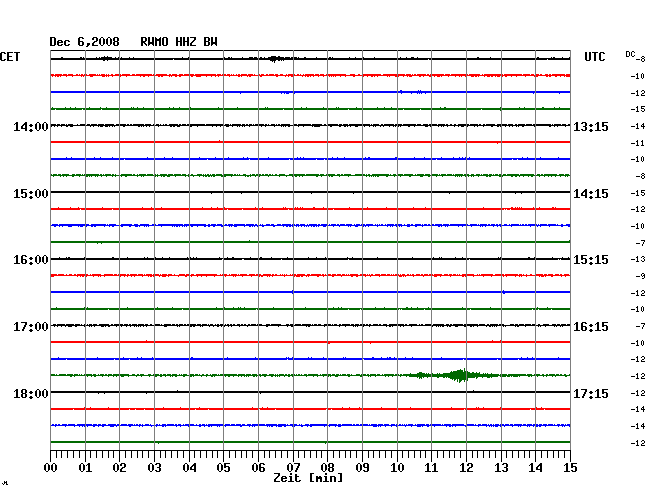Click minute tick label 09

[362, 467]
